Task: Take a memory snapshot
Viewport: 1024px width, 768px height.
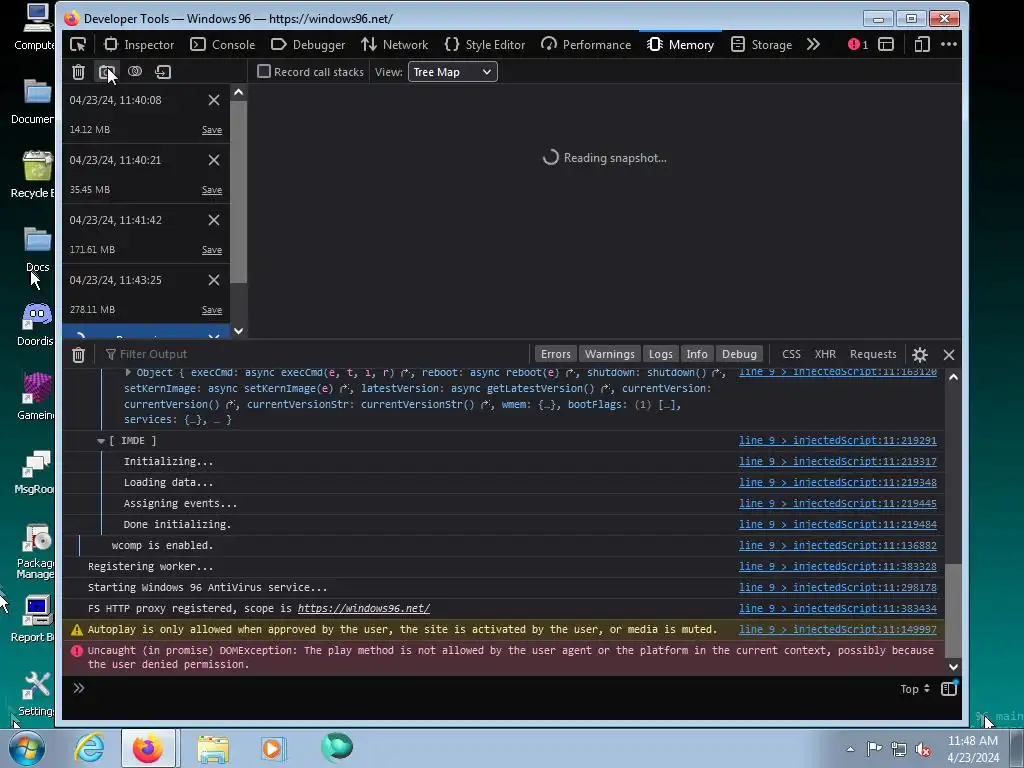Action: point(106,72)
